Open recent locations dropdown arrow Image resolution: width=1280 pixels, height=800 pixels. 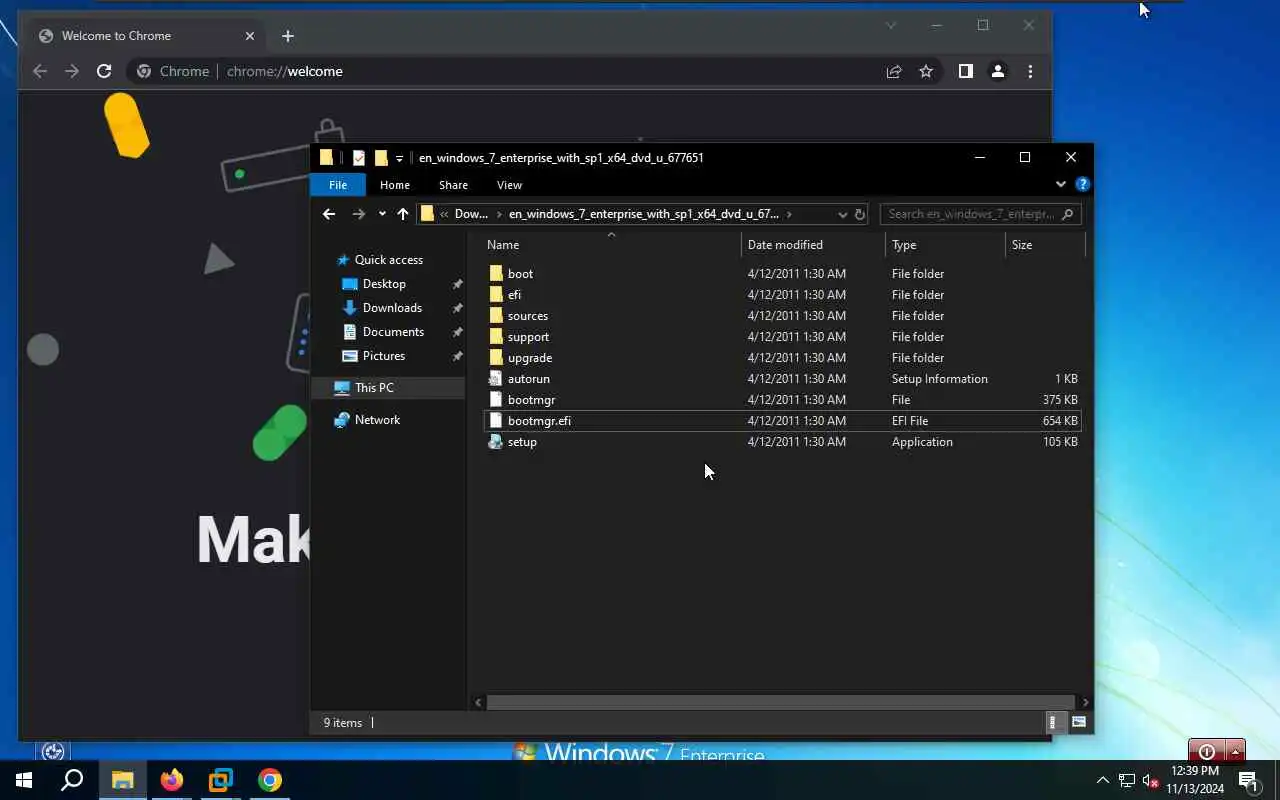tap(382, 213)
